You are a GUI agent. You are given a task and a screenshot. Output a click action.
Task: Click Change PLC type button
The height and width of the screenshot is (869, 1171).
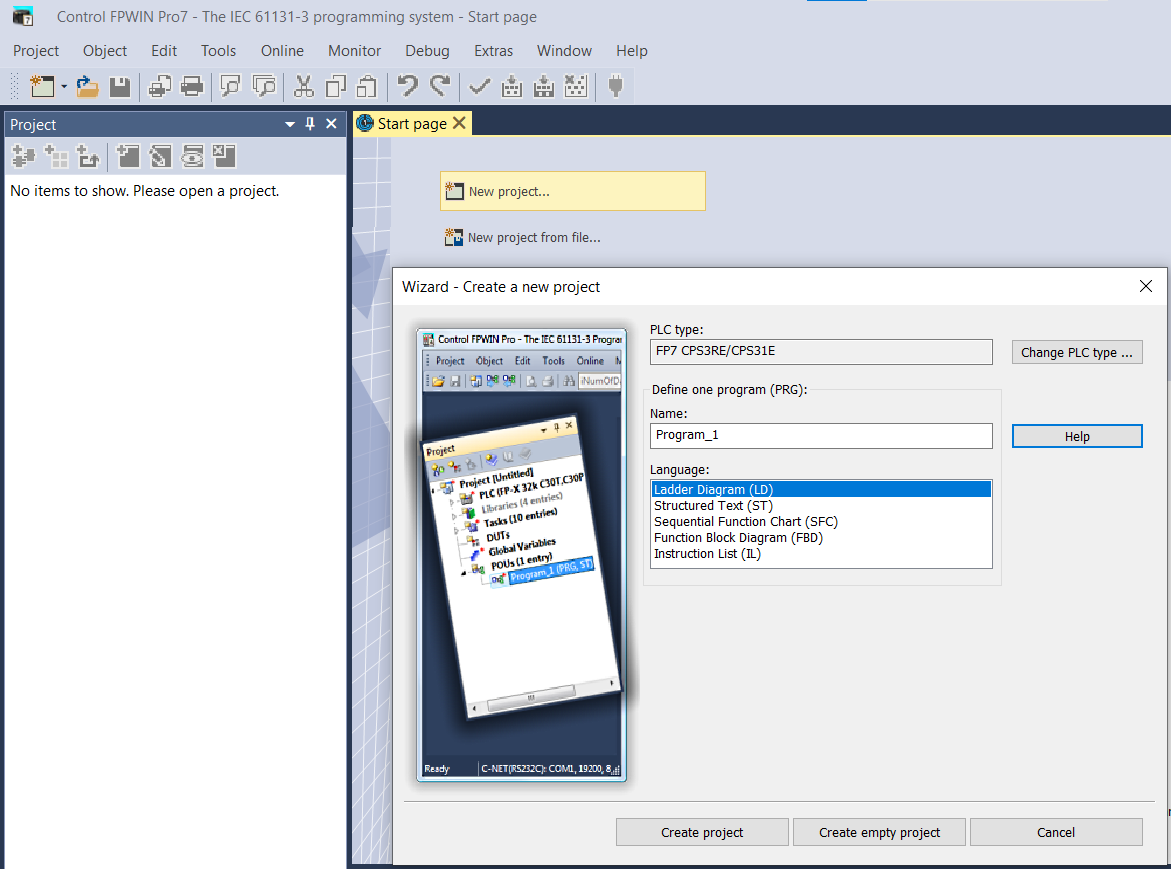[1077, 352]
